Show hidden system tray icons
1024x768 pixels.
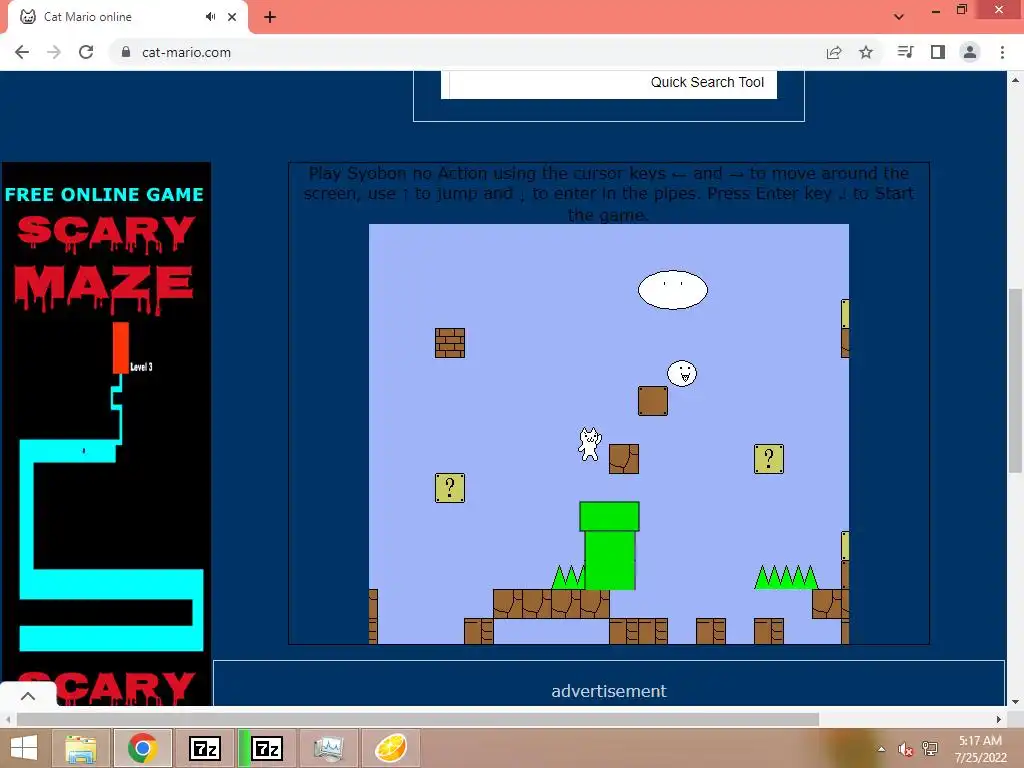click(x=882, y=749)
